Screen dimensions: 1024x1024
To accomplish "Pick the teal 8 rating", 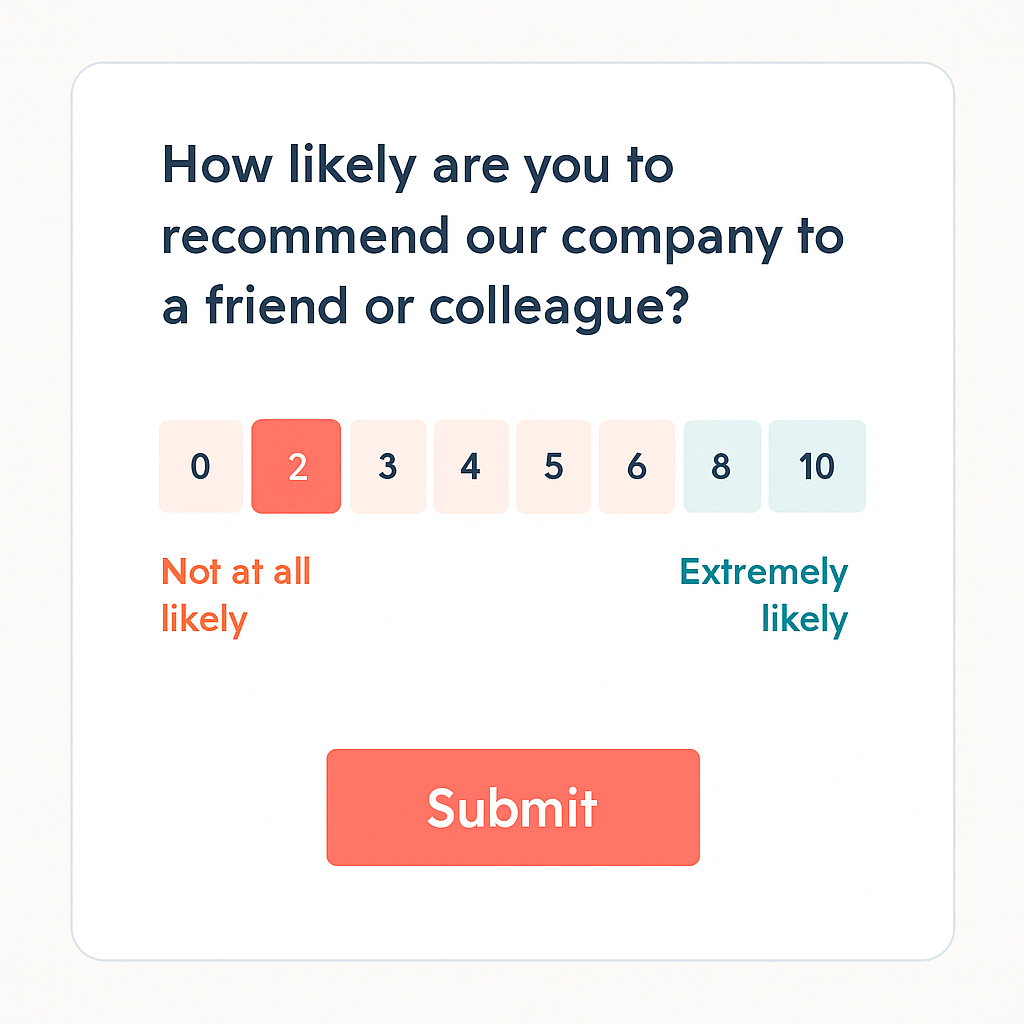I will tap(721, 466).
